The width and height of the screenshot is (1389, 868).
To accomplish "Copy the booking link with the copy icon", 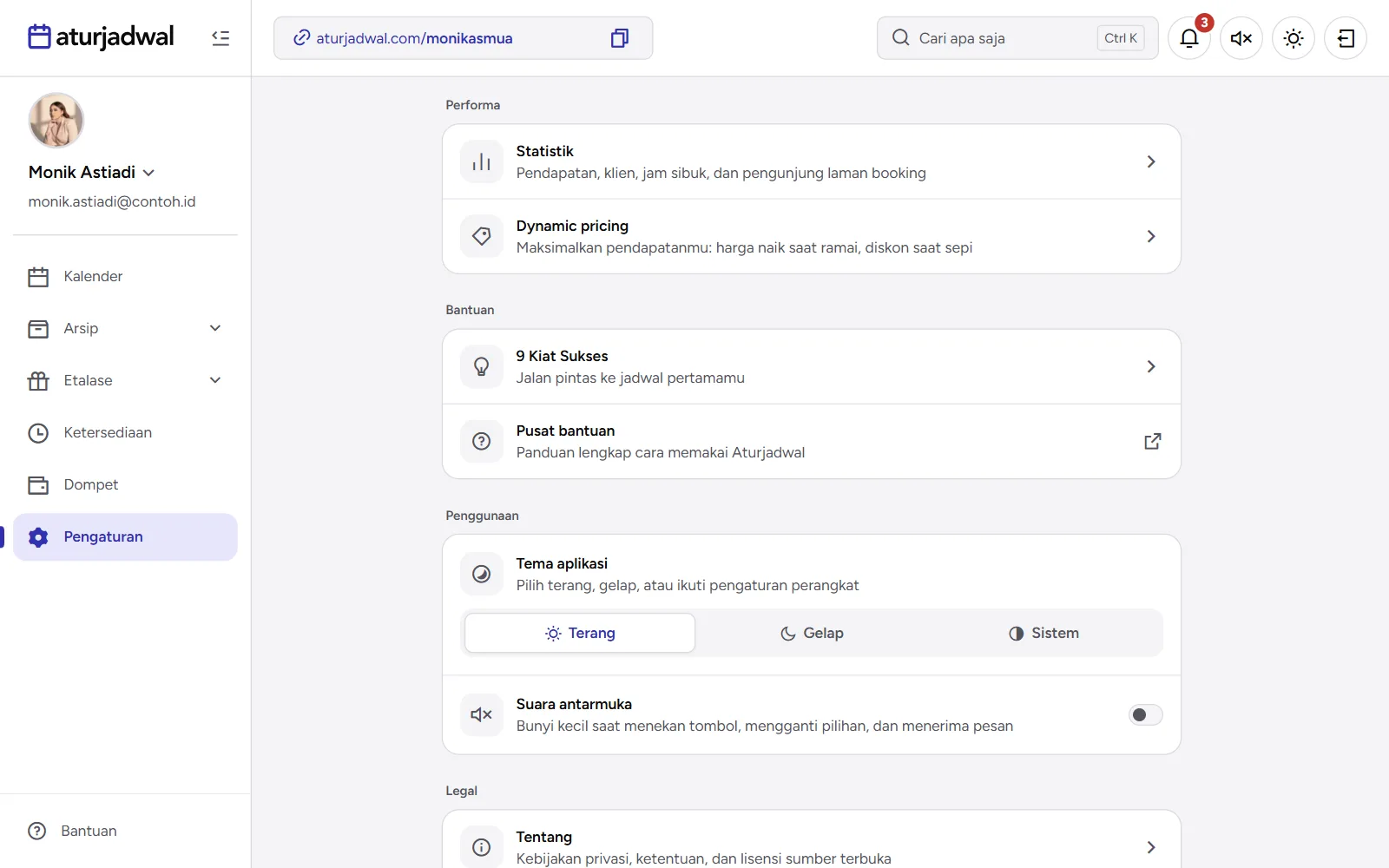I will point(620,38).
